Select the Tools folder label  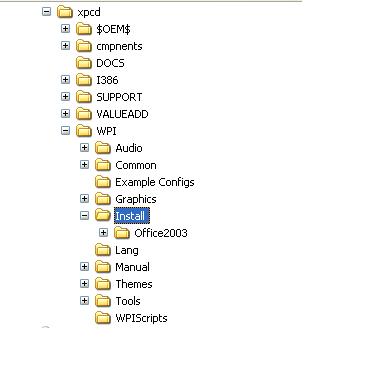pyautogui.click(x=128, y=301)
